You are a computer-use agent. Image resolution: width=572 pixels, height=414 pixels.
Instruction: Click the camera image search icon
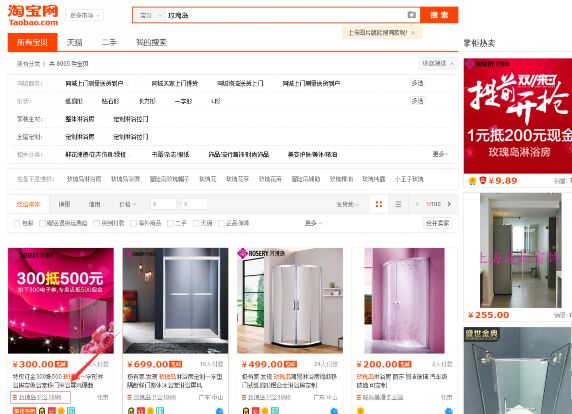tap(411, 15)
